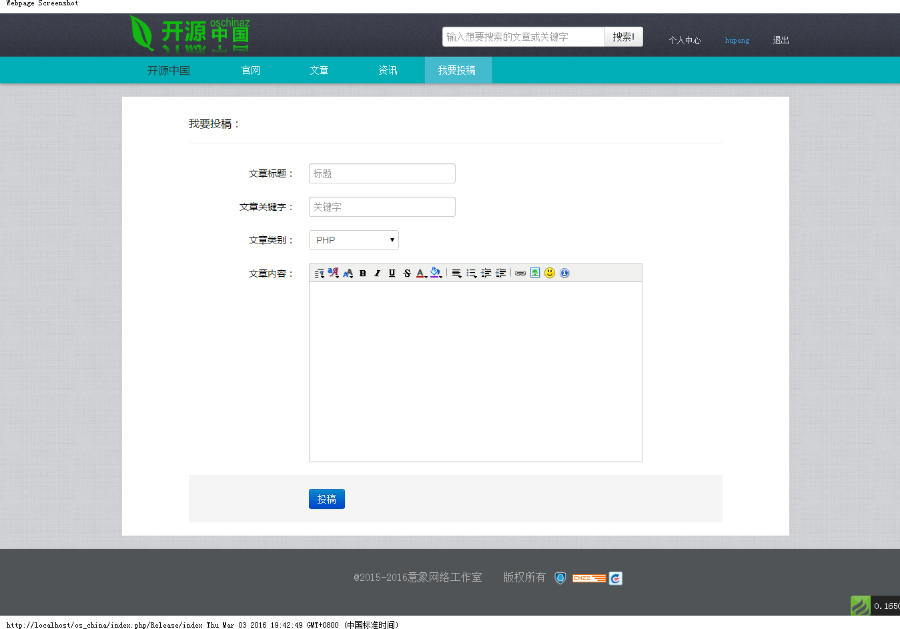Switch to the 我要投稿 tab
The image size is (900, 629).
tap(457, 70)
